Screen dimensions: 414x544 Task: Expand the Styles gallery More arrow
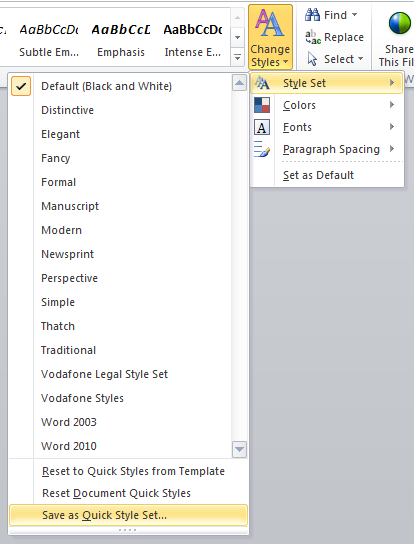tap(237, 58)
